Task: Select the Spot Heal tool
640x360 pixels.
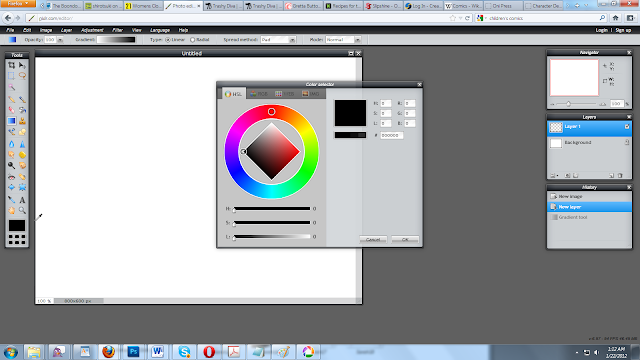Action: click(x=22, y=177)
